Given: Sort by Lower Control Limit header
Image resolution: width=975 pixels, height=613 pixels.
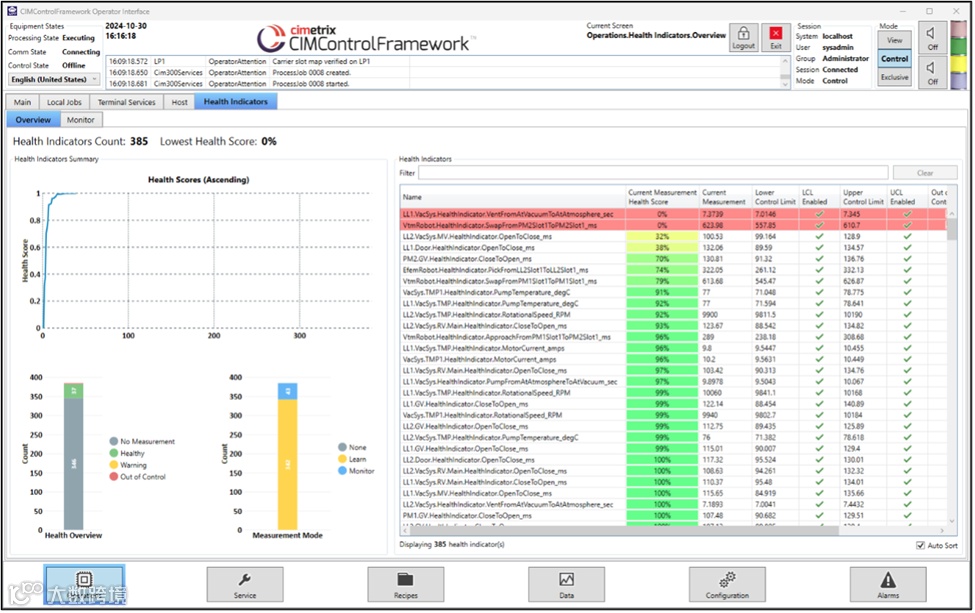Looking at the screenshot, I should [x=775, y=197].
